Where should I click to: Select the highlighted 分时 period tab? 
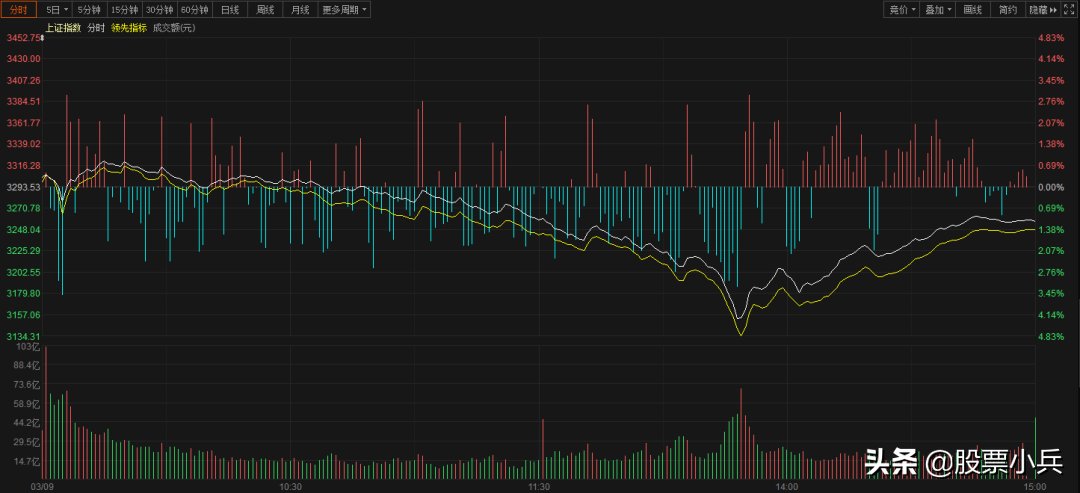(x=21, y=9)
